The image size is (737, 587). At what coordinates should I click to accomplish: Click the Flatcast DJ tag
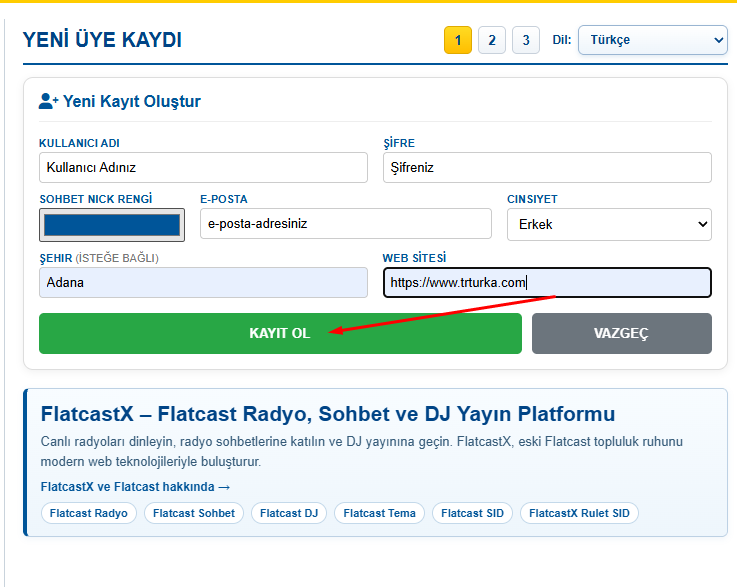click(289, 513)
